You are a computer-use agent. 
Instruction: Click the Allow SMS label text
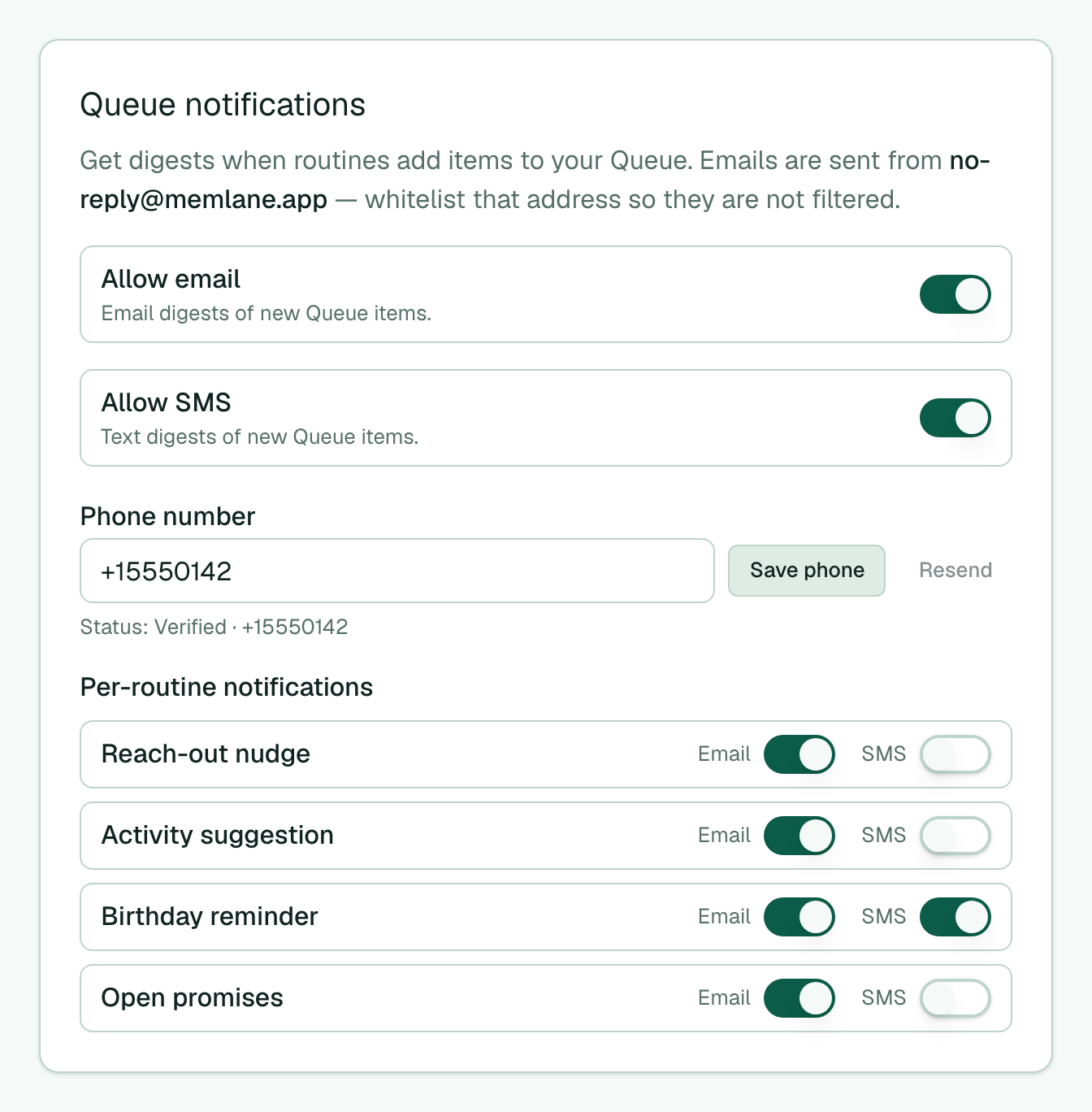166,403
